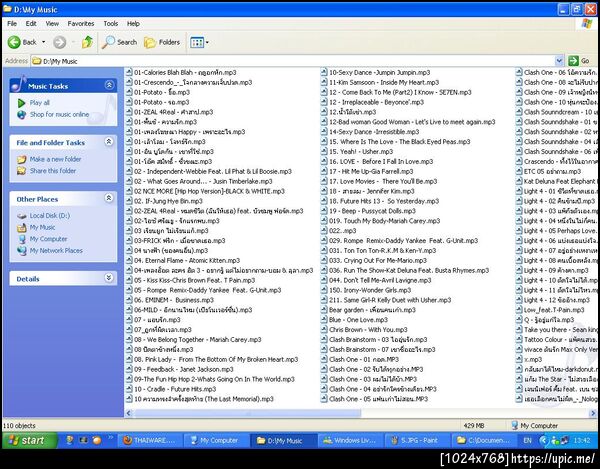Toggle the Folders pane
The width and height of the screenshot is (600, 469).
coord(162,42)
